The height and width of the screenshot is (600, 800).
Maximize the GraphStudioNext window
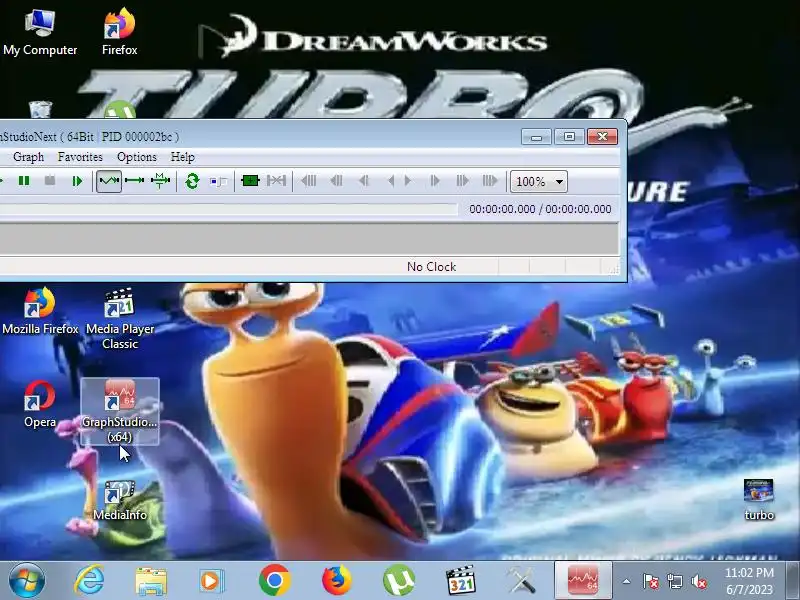(x=569, y=137)
